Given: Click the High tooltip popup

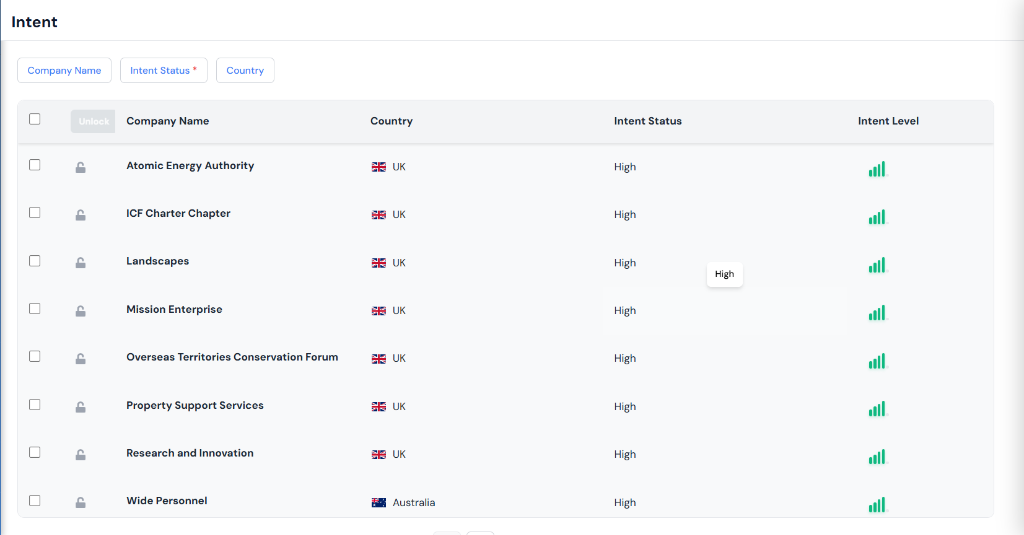Looking at the screenshot, I should [724, 274].
